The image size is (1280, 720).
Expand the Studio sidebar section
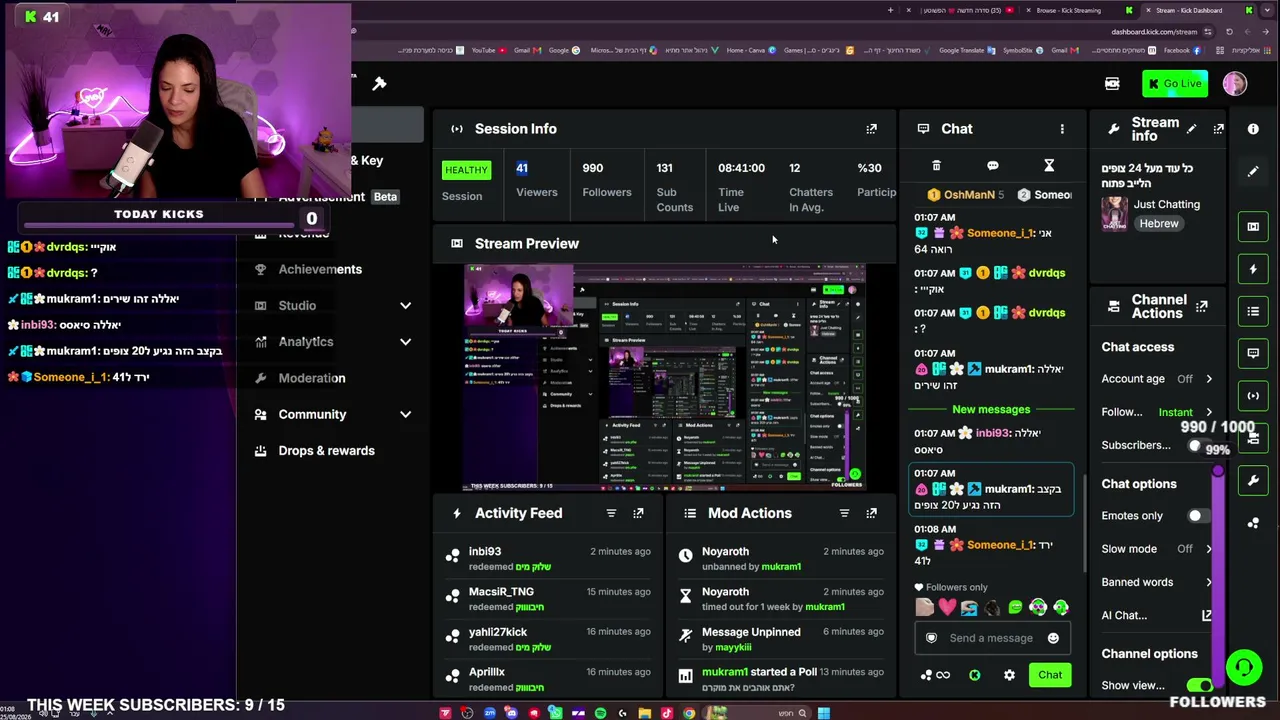click(405, 306)
